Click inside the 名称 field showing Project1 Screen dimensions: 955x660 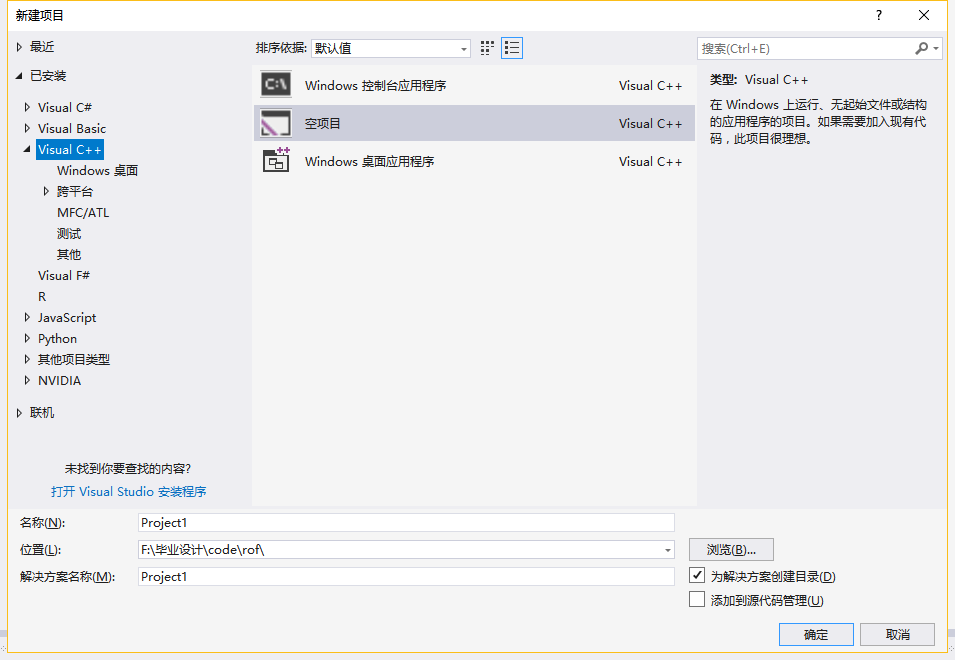click(x=400, y=522)
